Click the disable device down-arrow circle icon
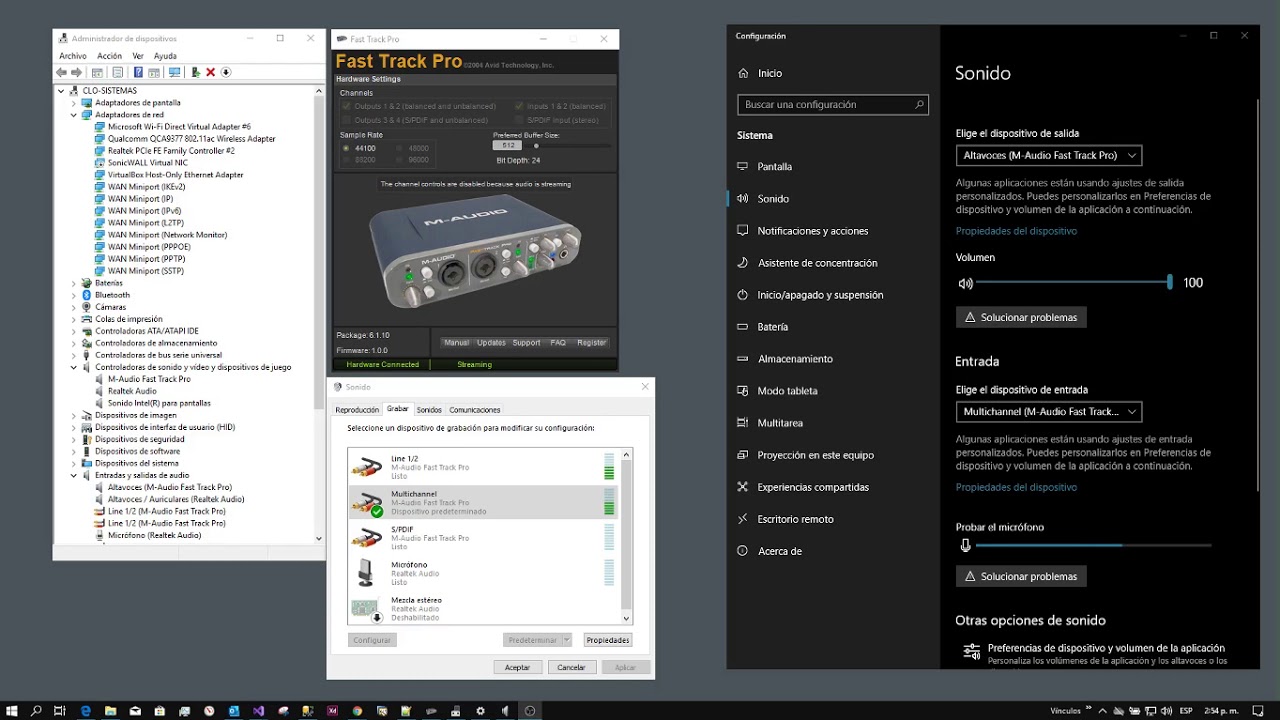The height and width of the screenshot is (720, 1280). [226, 72]
